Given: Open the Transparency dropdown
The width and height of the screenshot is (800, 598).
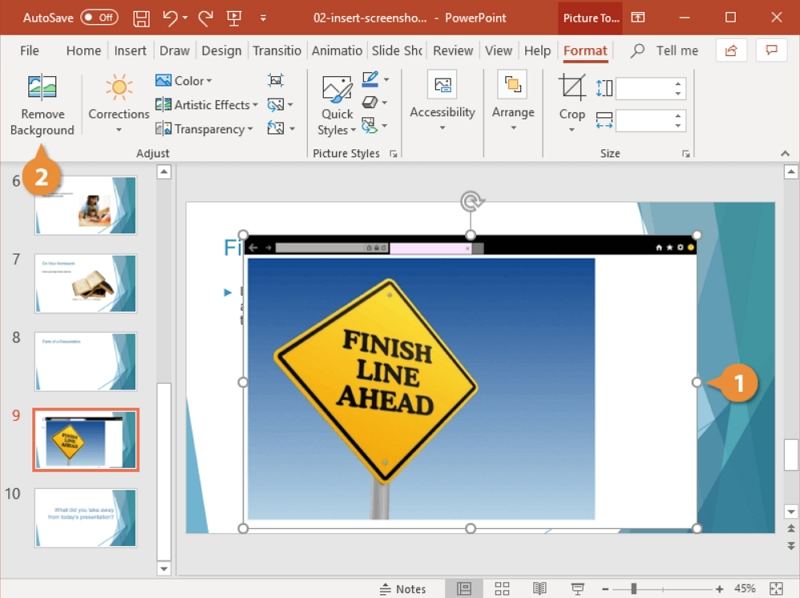Looking at the screenshot, I should [x=206, y=129].
